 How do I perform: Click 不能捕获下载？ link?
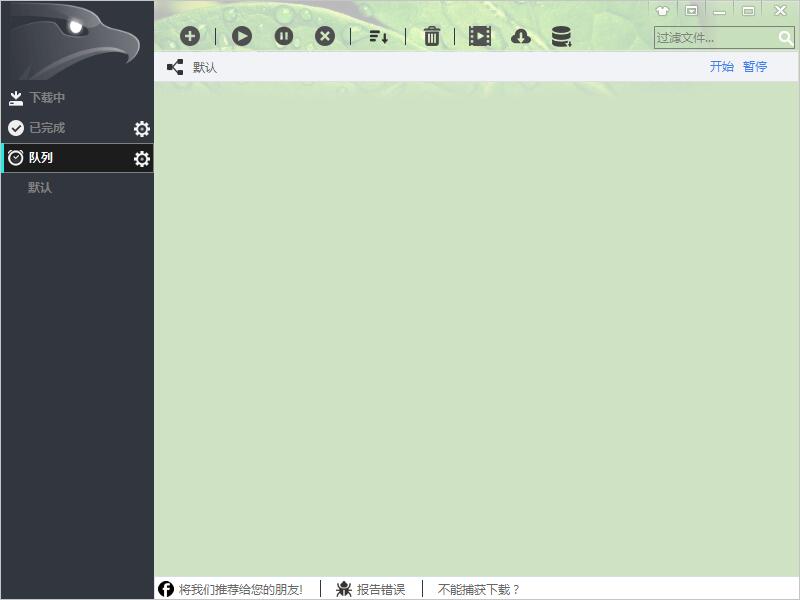click(479, 589)
